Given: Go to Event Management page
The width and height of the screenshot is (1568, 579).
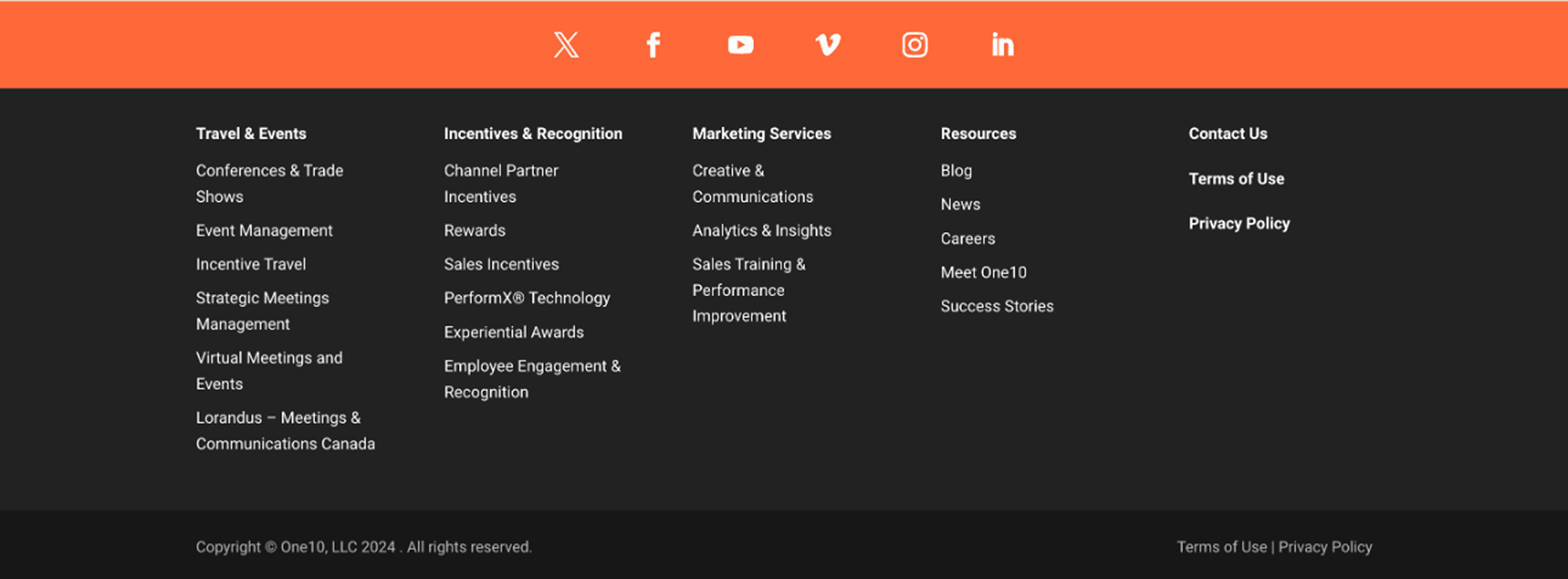Looking at the screenshot, I should click(x=264, y=230).
